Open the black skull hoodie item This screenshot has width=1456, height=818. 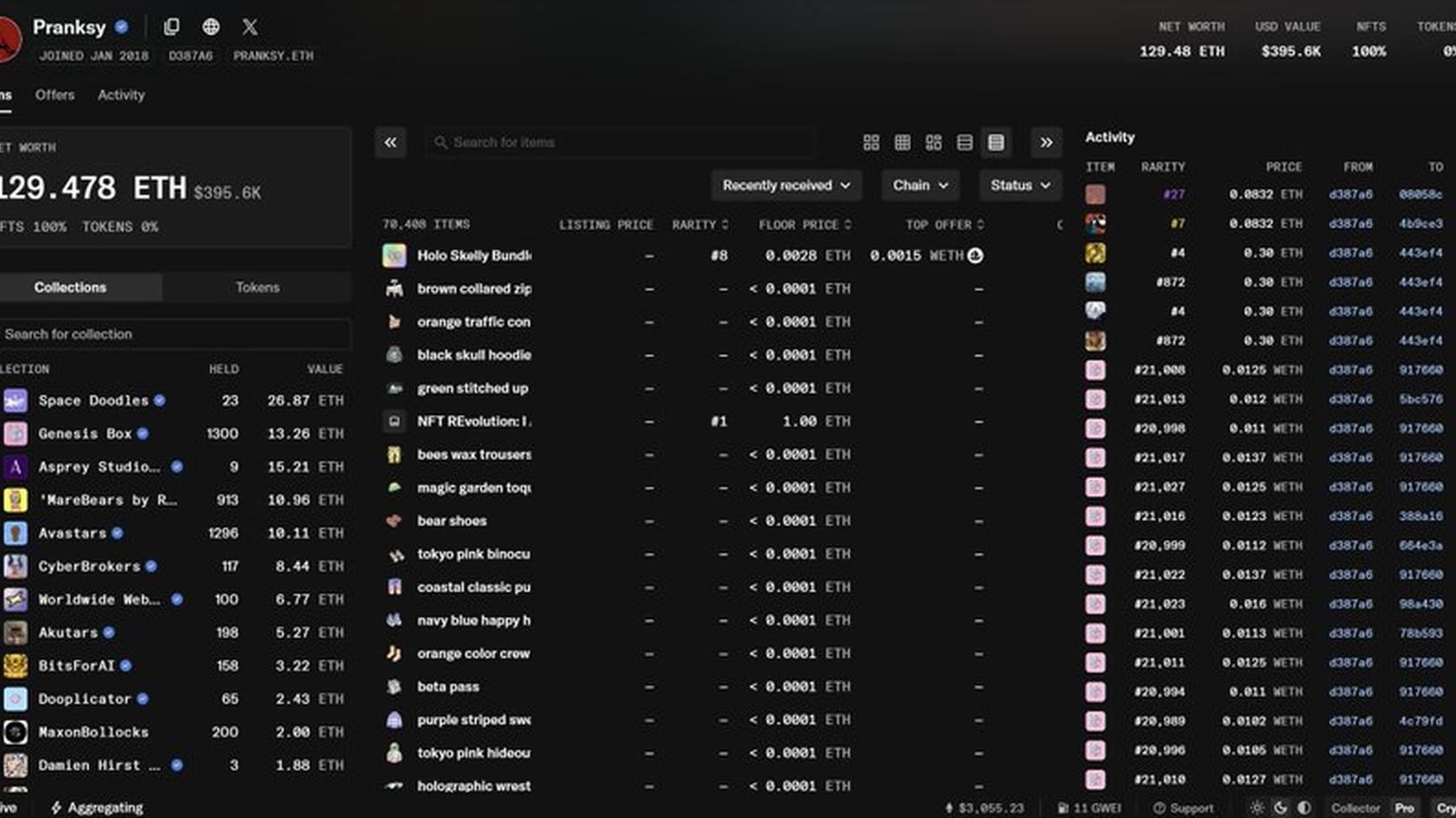[474, 355]
